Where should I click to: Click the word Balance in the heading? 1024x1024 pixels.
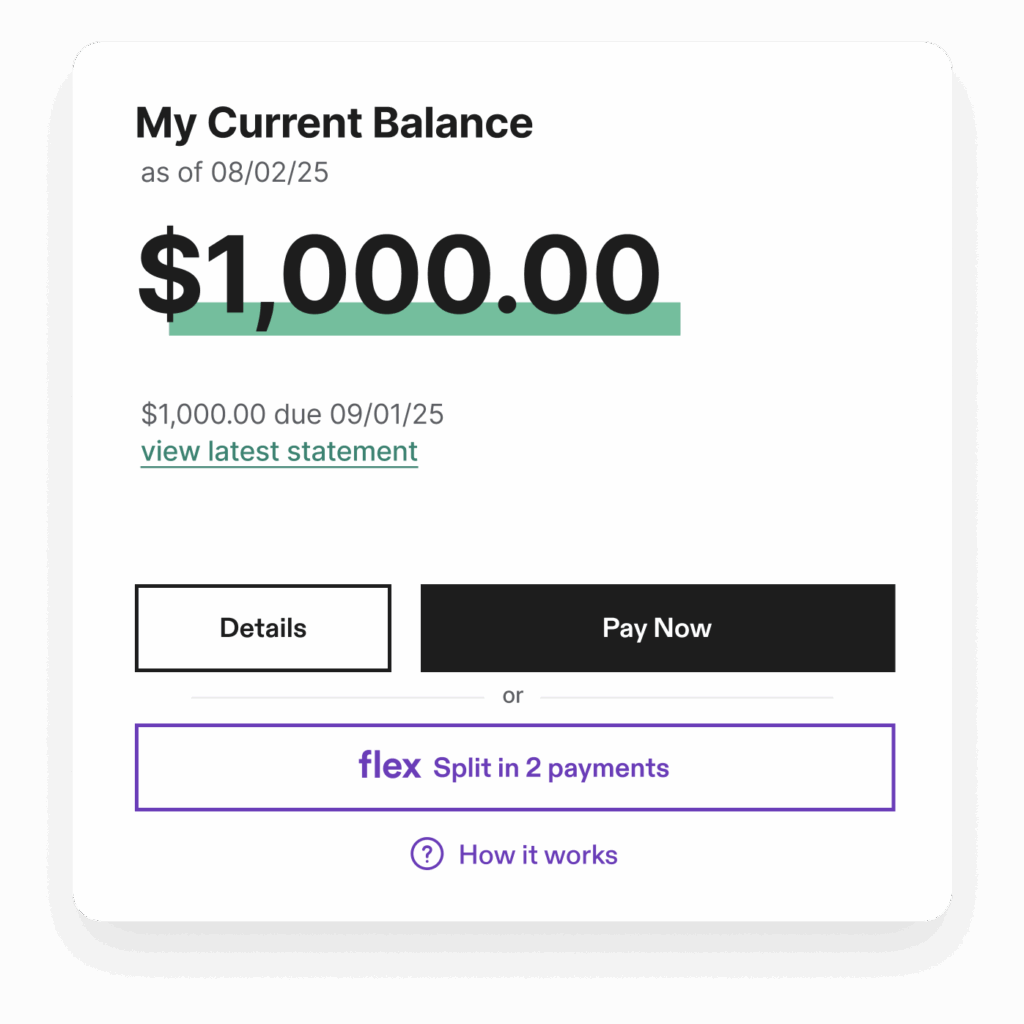pyautogui.click(x=452, y=123)
